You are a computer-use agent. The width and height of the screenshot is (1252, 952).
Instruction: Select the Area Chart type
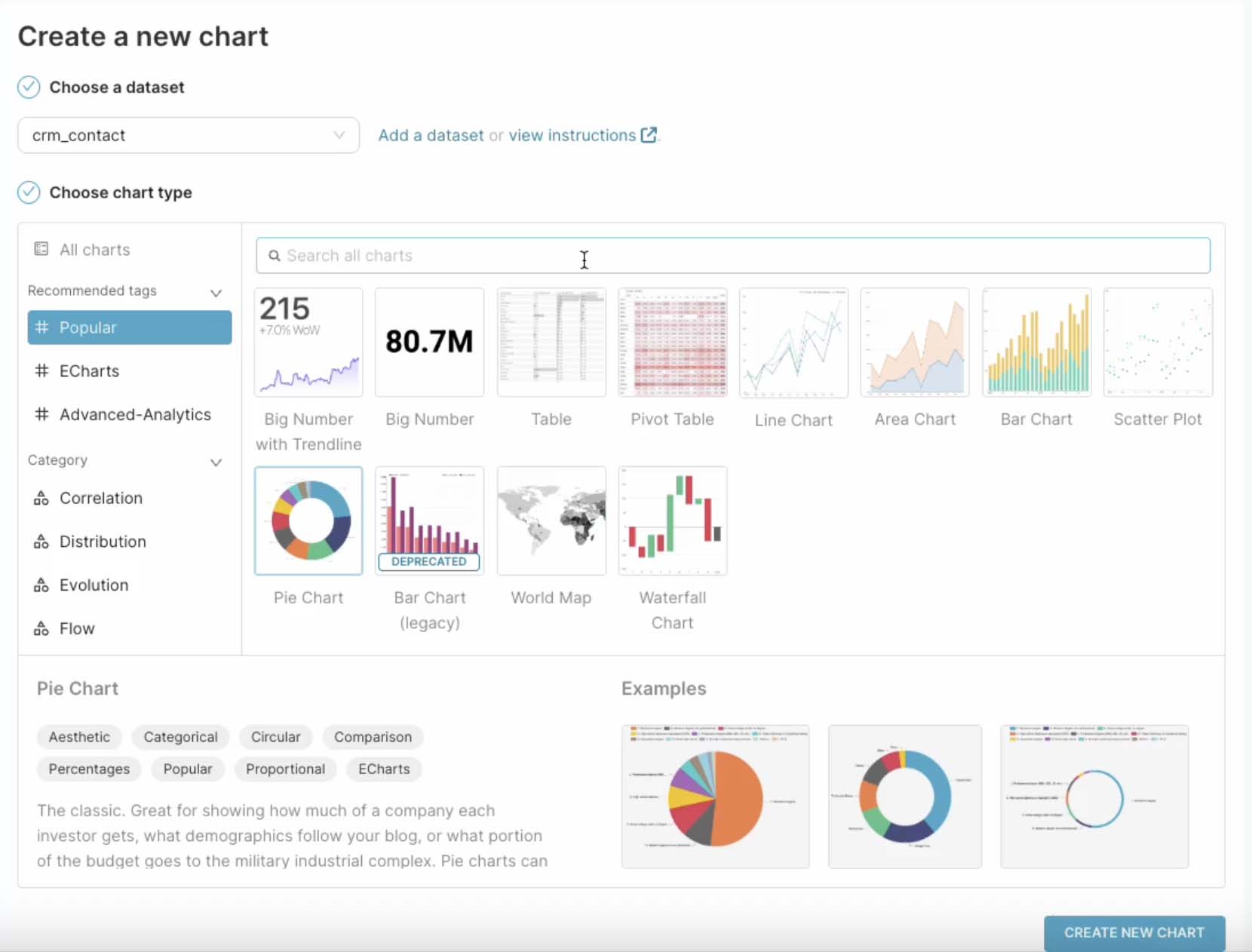915,342
